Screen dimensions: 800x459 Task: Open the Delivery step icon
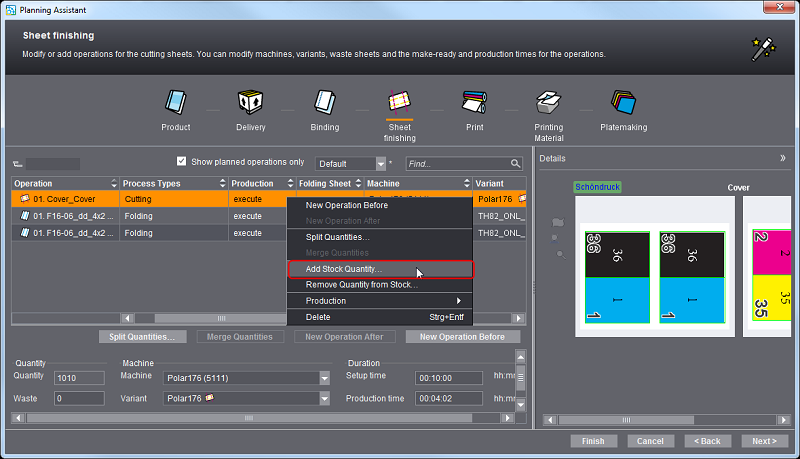[x=251, y=103]
